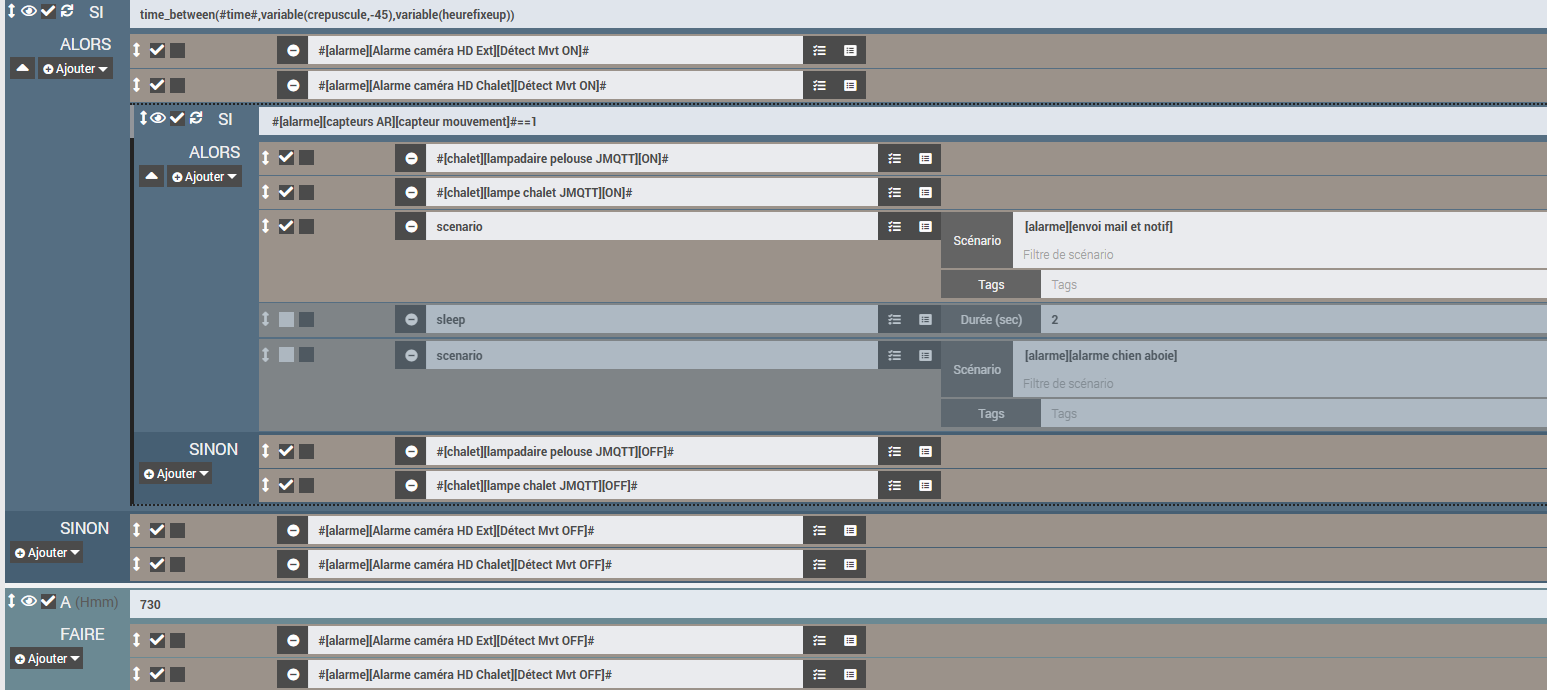Click the Filtre de scénario field under envoi mail et notif

pyautogui.click(x=1280, y=255)
